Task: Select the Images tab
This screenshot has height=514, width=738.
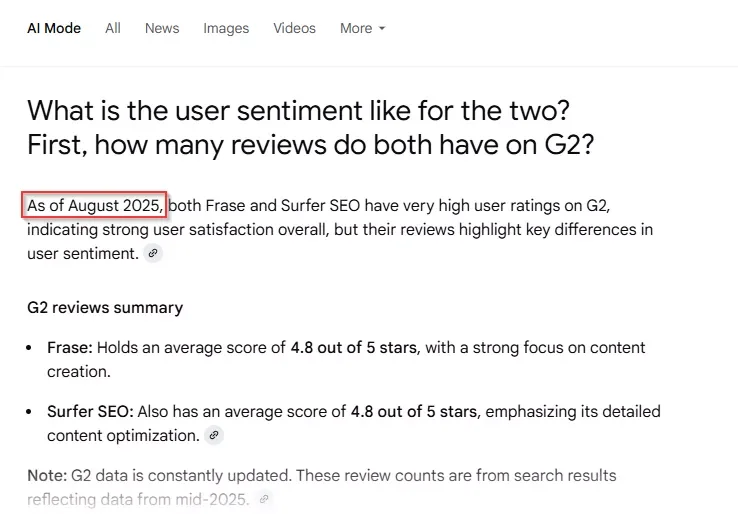Action: 226,28
